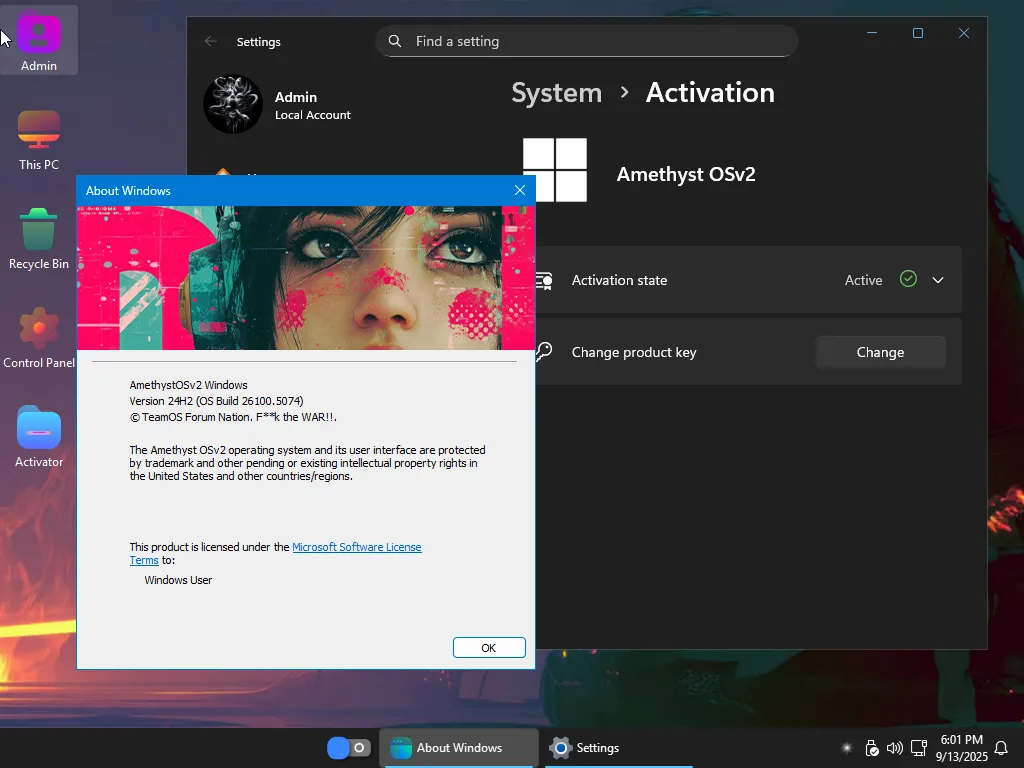Viewport: 1024px width, 768px height.
Task: Open the Activator folder on desktop
Action: pyautogui.click(x=39, y=438)
